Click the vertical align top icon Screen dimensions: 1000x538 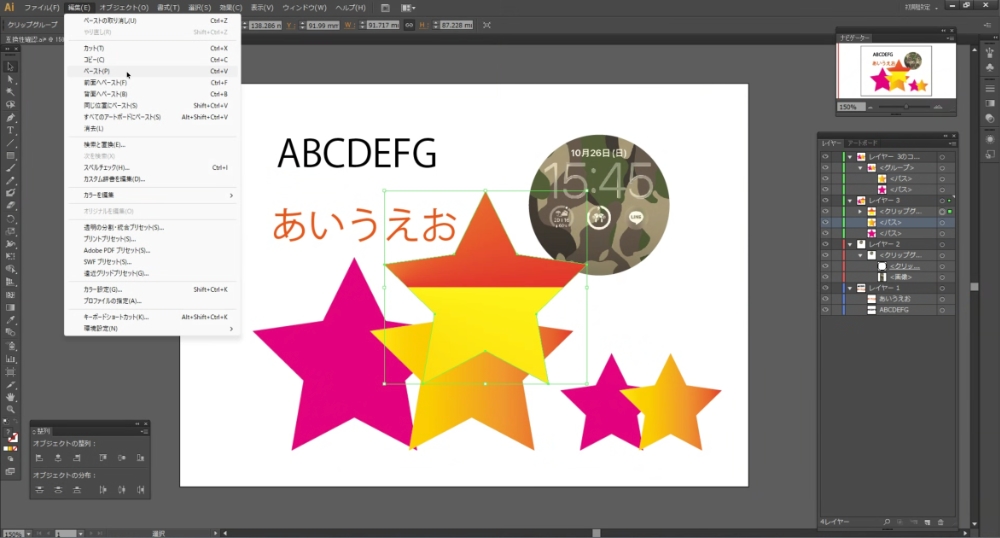tap(101, 457)
